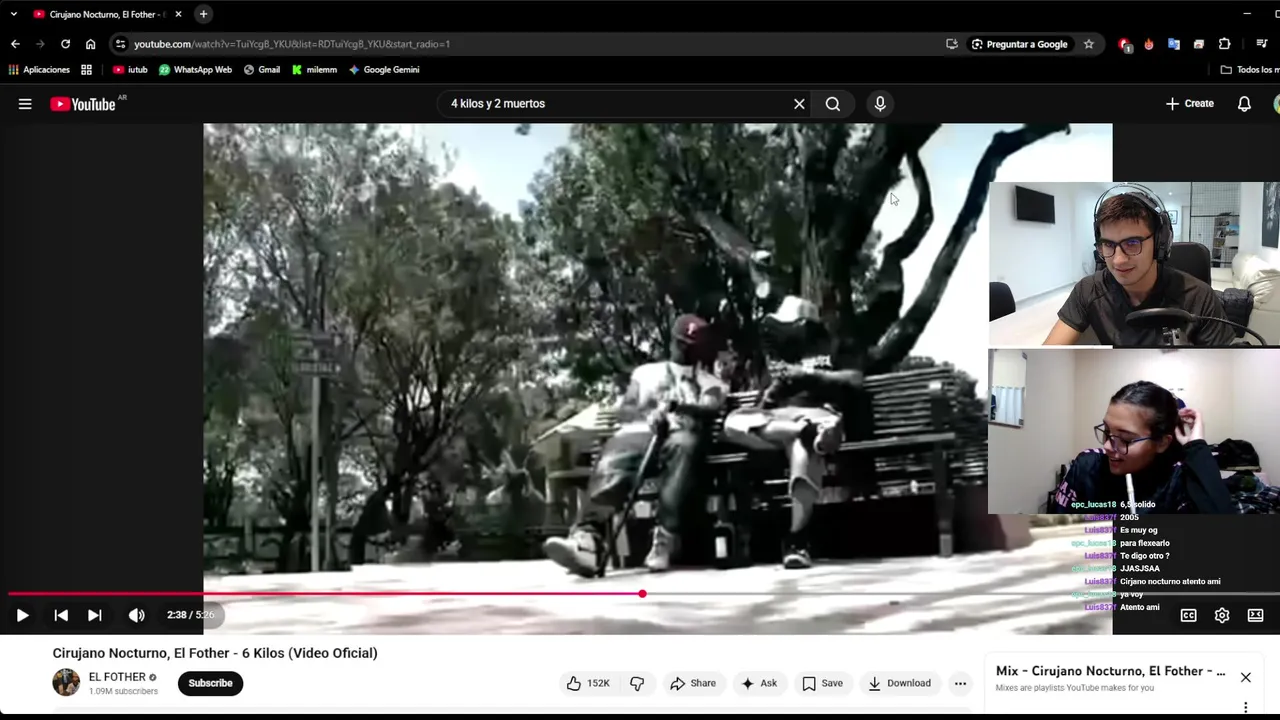The height and width of the screenshot is (720, 1280).
Task: Share the 6 Kilos video
Action: point(692,683)
